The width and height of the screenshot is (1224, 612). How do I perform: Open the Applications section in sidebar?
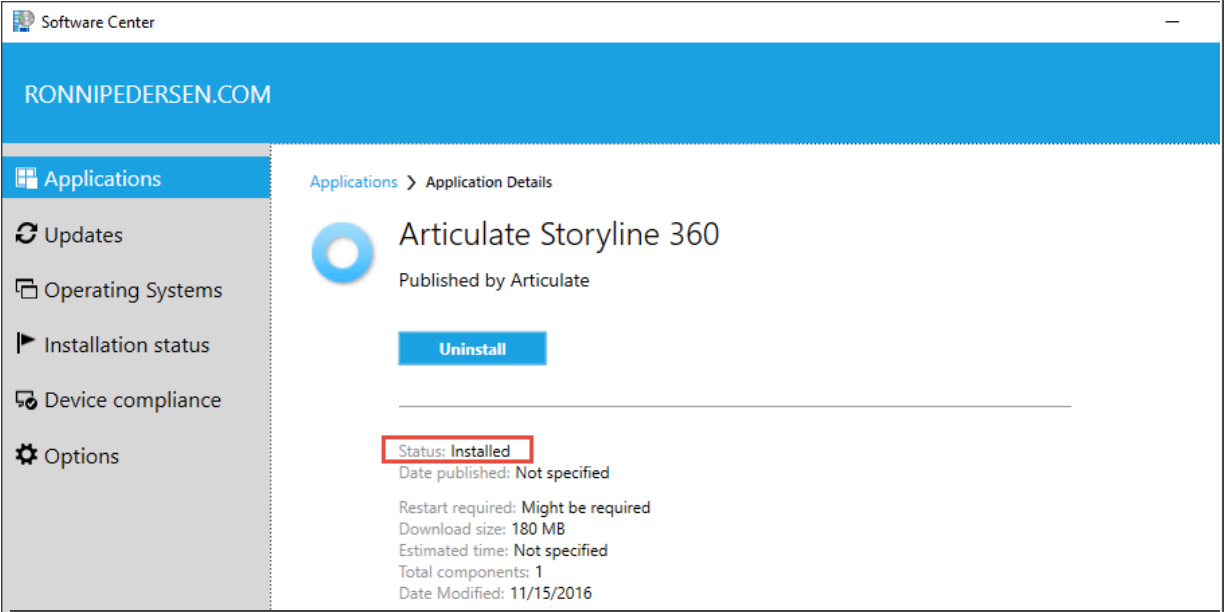pos(135,178)
